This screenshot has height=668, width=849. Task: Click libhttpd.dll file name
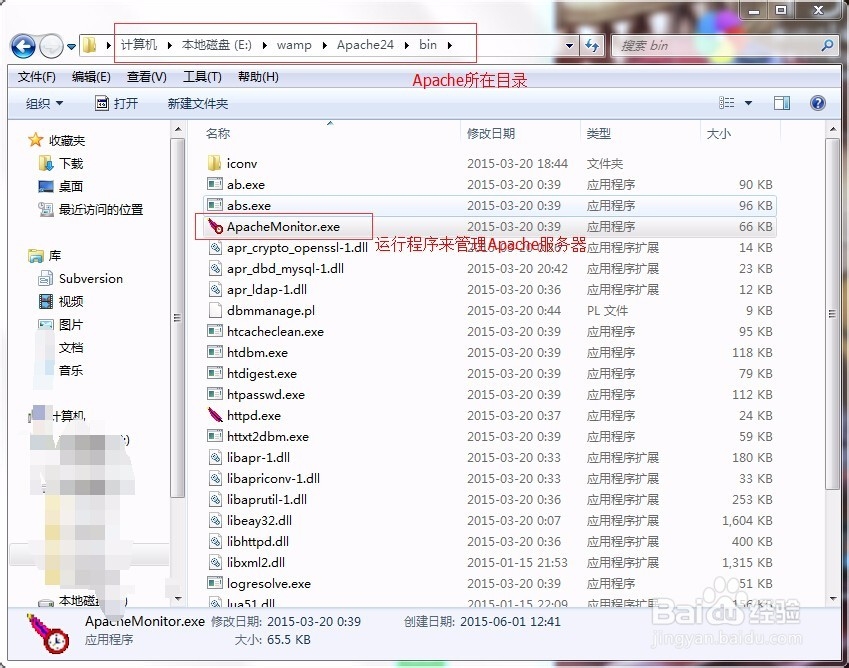[258, 541]
